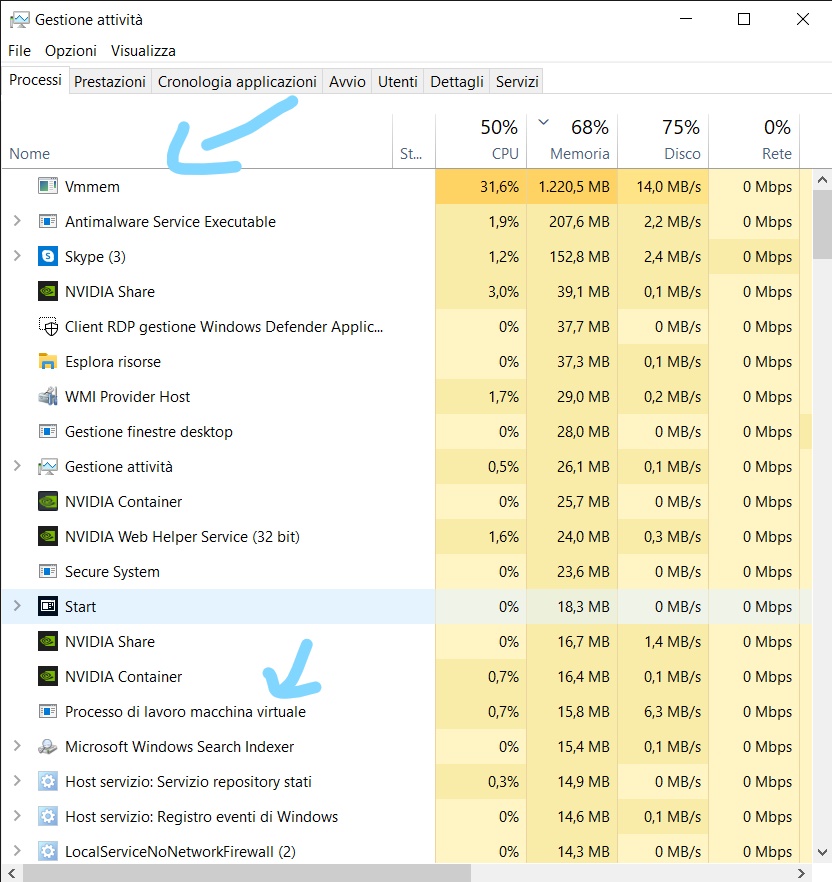This screenshot has height=882, width=832.
Task: Click the 14,0 MB/s disk value
Action: [668, 186]
